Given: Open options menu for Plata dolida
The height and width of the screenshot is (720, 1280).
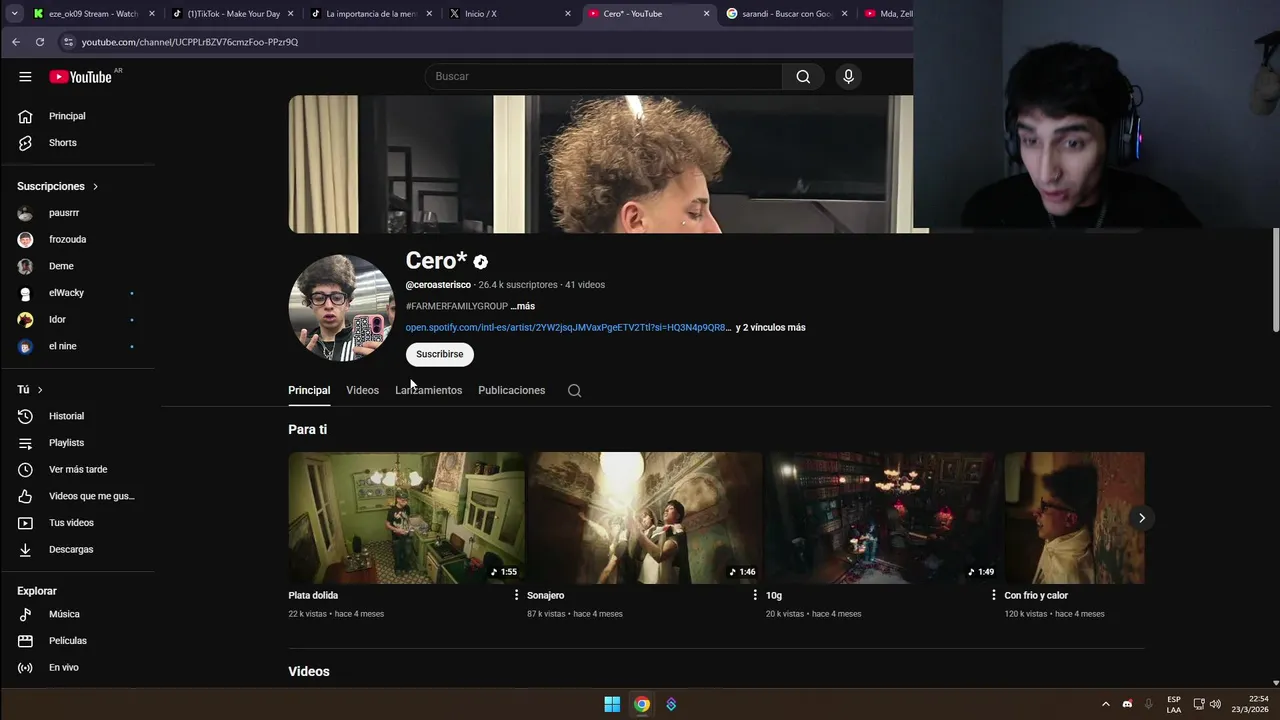Looking at the screenshot, I should pyautogui.click(x=516, y=595).
